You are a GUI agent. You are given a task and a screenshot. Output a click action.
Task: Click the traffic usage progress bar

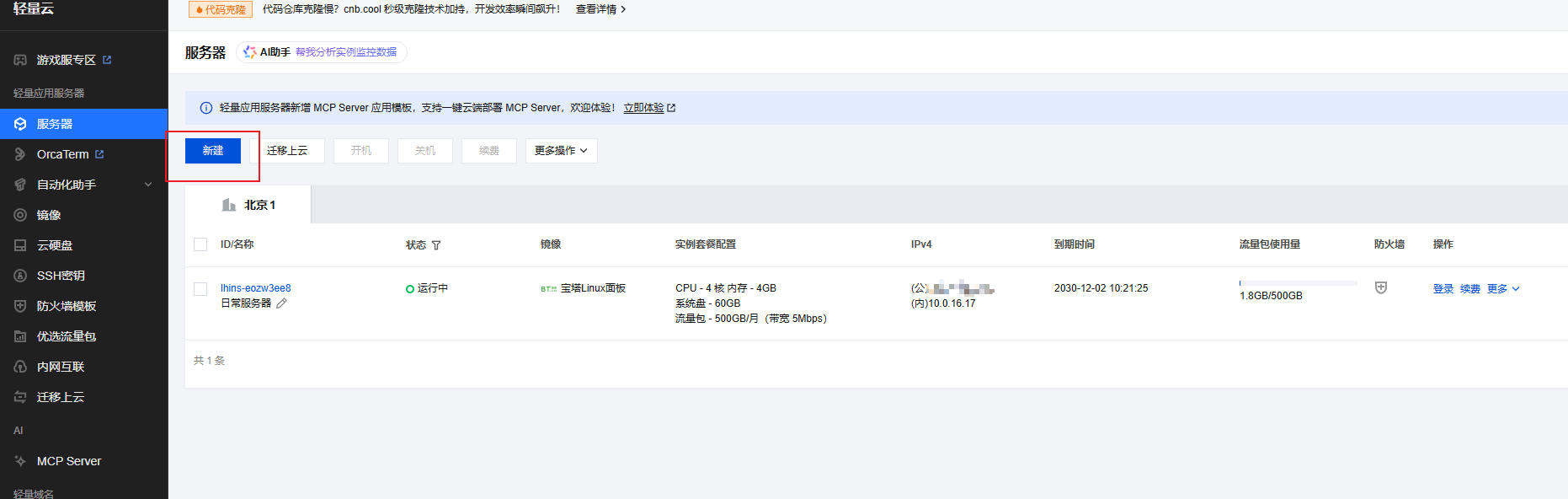[x=1299, y=283]
